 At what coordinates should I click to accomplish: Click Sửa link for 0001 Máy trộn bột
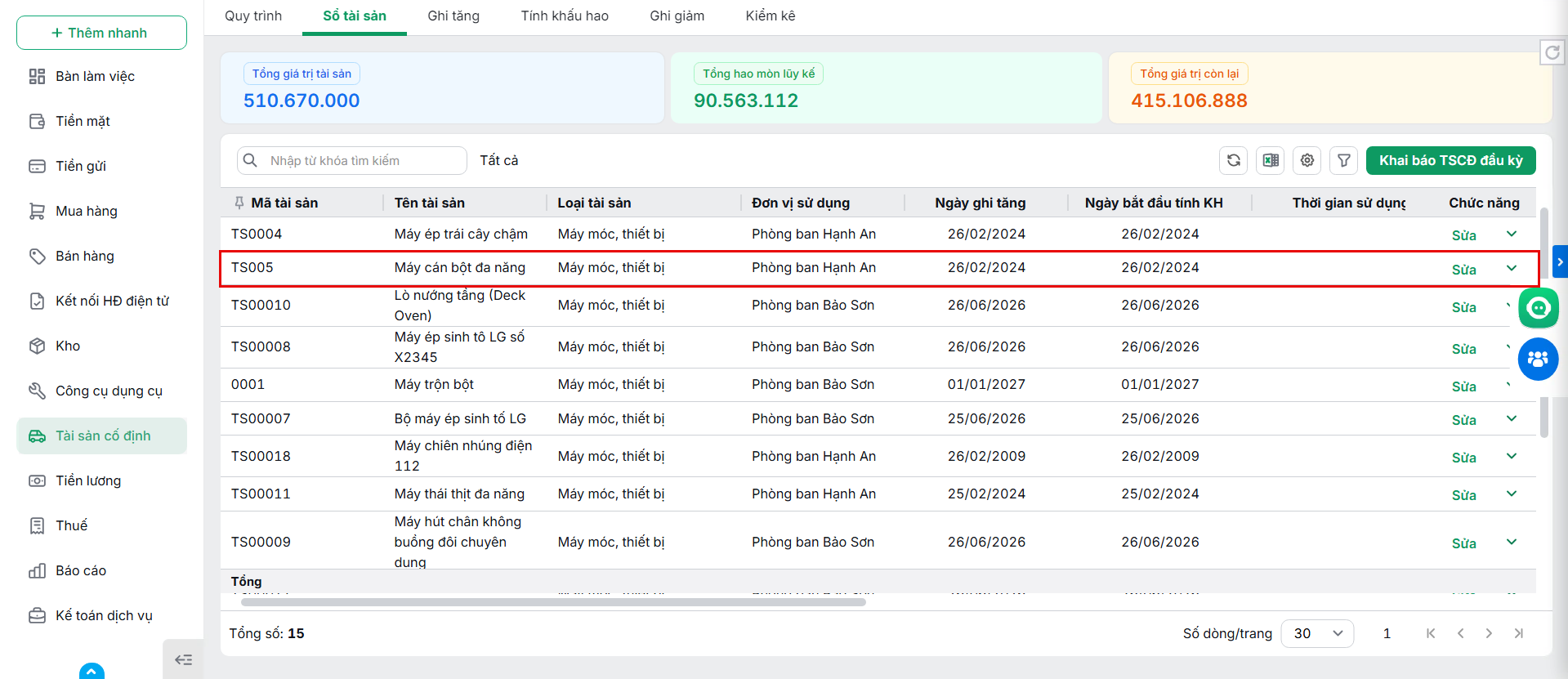click(1463, 386)
